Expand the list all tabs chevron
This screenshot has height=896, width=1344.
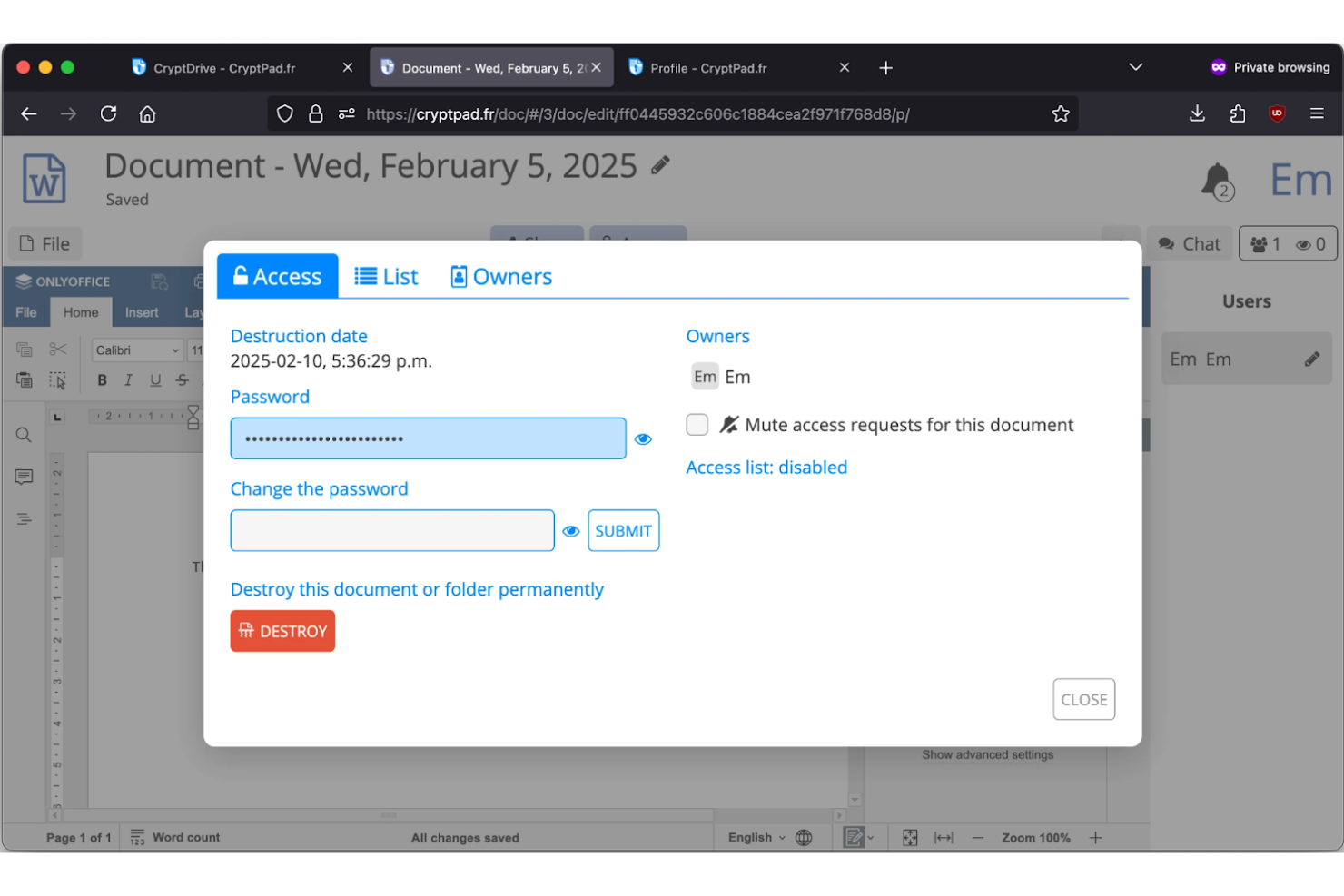click(x=1135, y=68)
